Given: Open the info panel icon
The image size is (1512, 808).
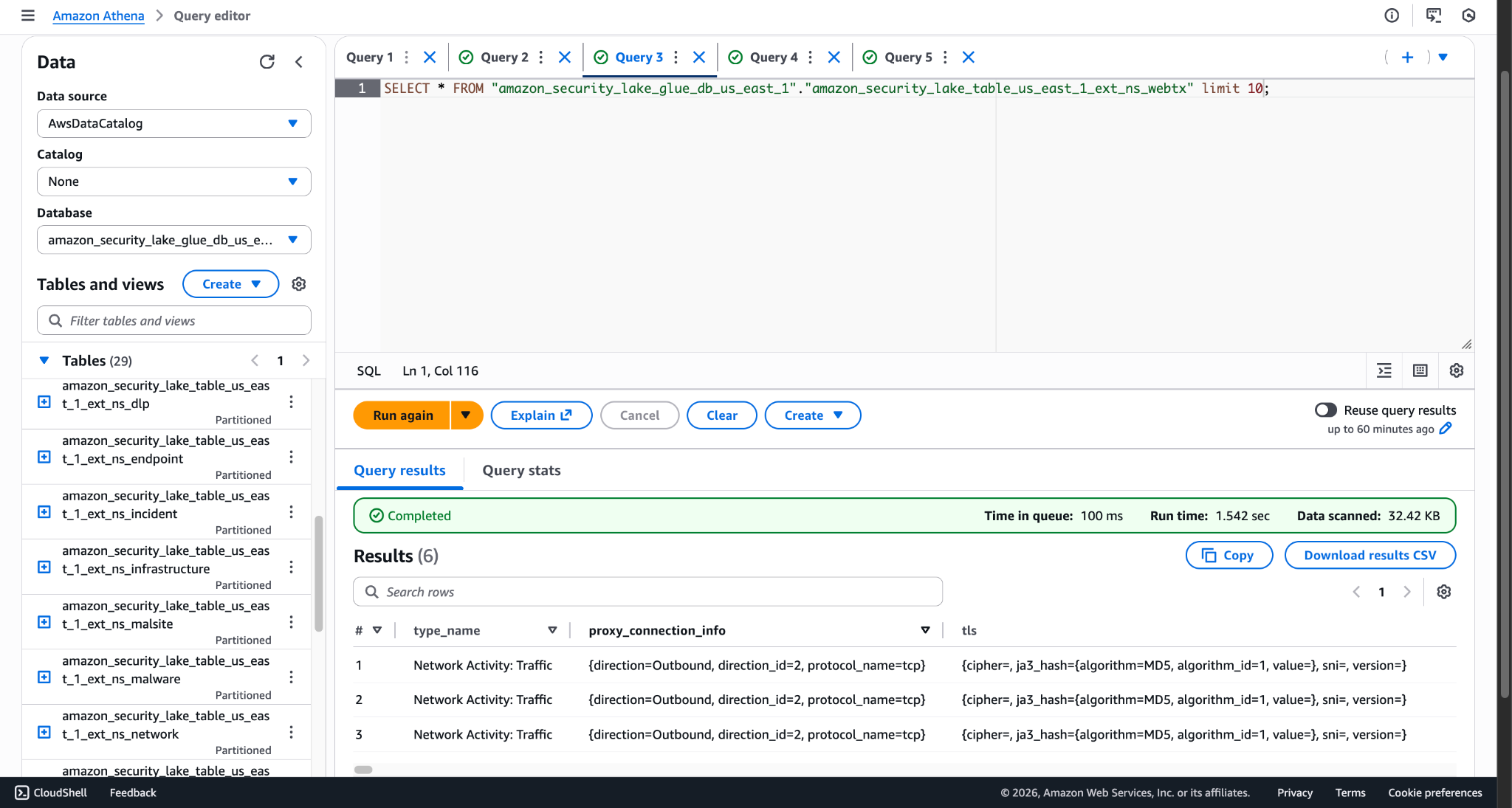Looking at the screenshot, I should pyautogui.click(x=1392, y=15).
